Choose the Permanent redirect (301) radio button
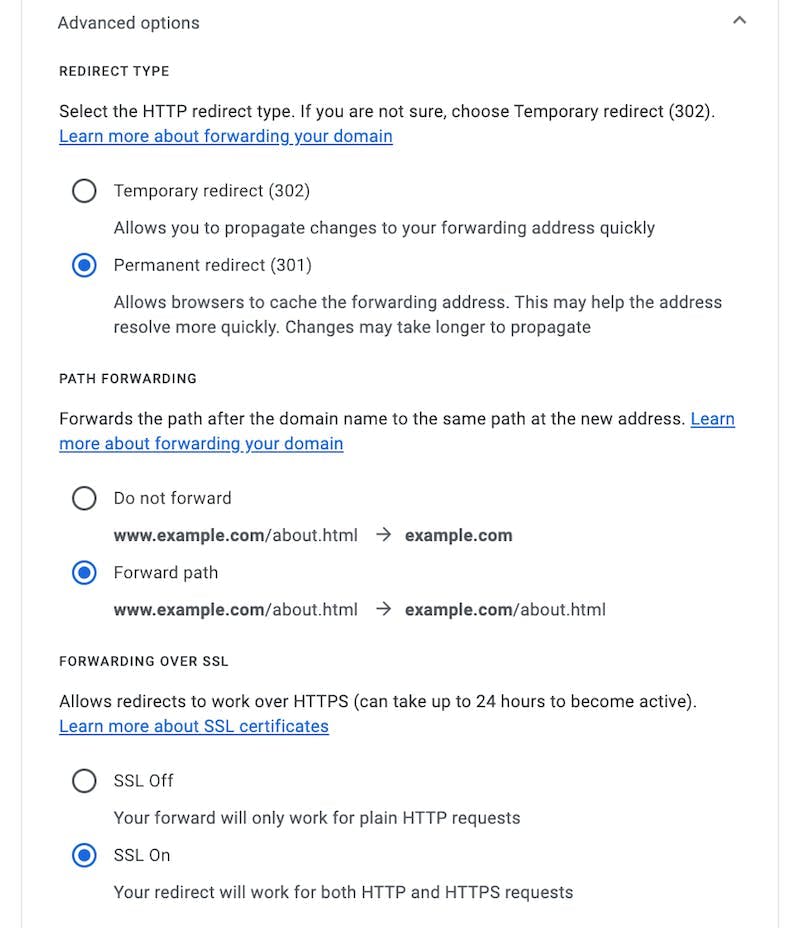 (x=85, y=266)
